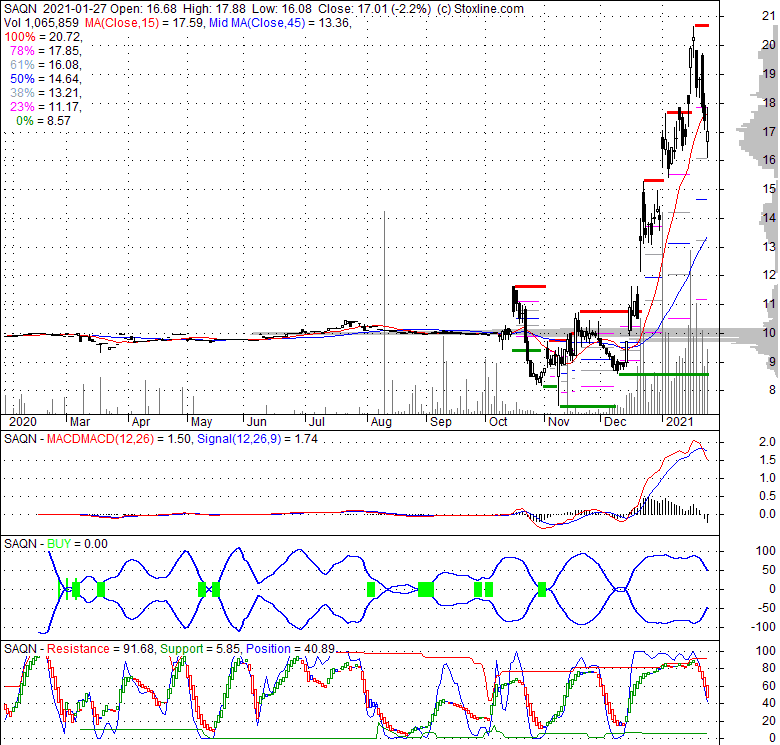Click the Signal(12,26,9) = 1.74 legend
780x745 pixels.
click(x=257, y=439)
